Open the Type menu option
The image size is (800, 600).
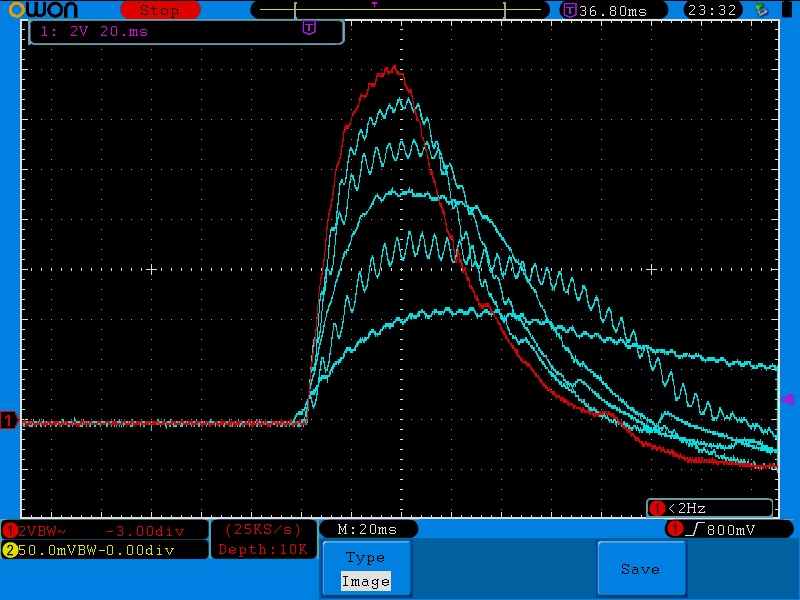pos(365,558)
